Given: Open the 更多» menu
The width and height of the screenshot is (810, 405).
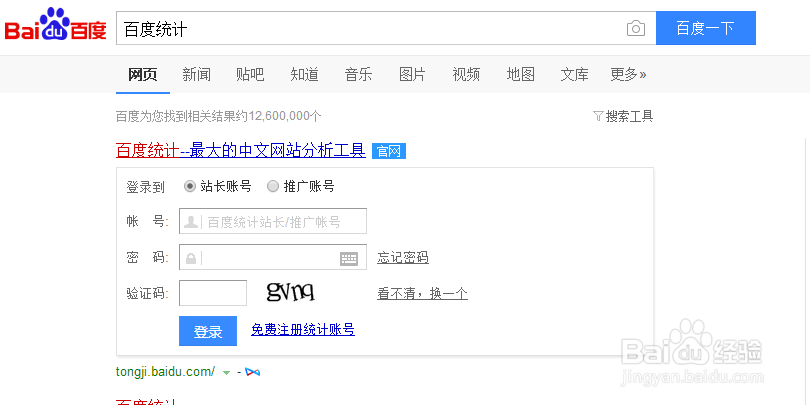Looking at the screenshot, I should coord(628,74).
